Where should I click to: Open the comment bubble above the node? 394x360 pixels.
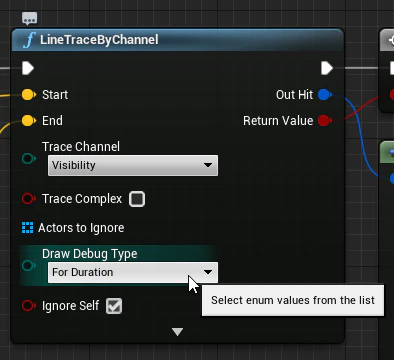(x=30, y=18)
